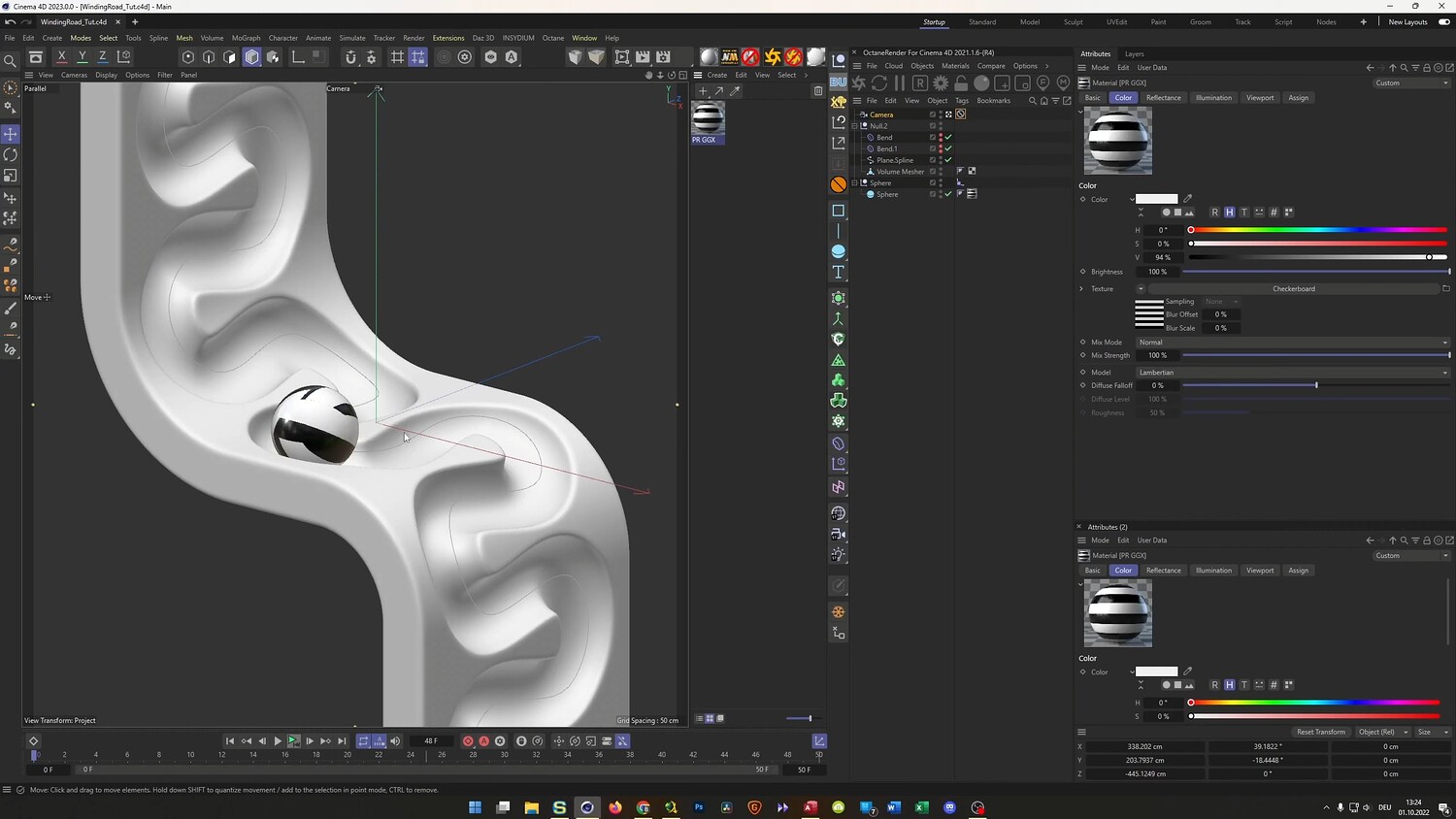This screenshot has width=1456, height=819.
Task: Open the Mesh menu
Action: coord(184,38)
